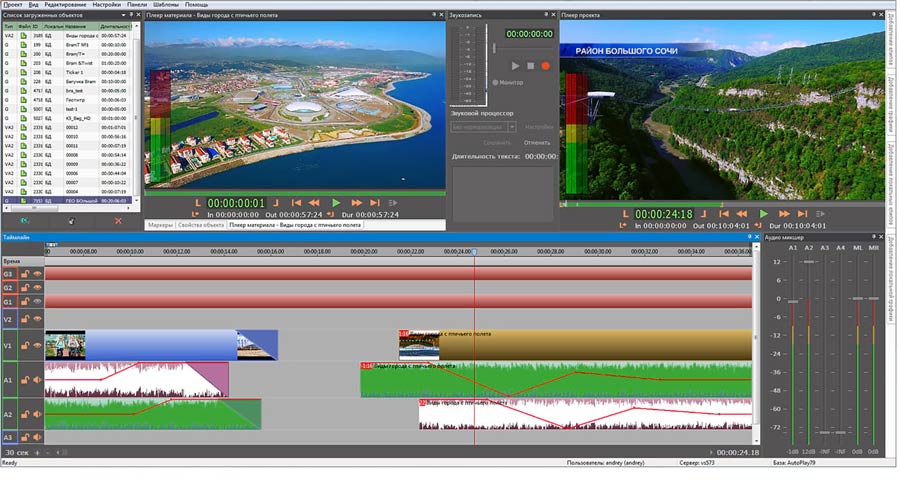Open the Вид menu
Viewport: 900px width, 482px height.
(34, 4)
